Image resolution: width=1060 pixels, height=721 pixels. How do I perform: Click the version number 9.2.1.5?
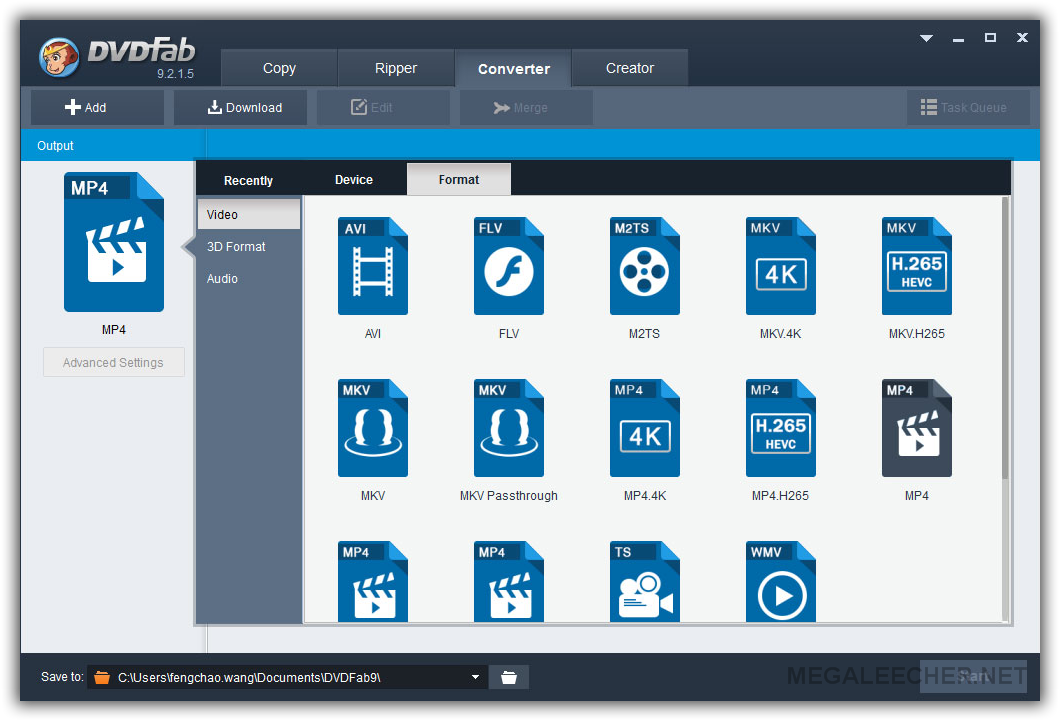click(175, 74)
